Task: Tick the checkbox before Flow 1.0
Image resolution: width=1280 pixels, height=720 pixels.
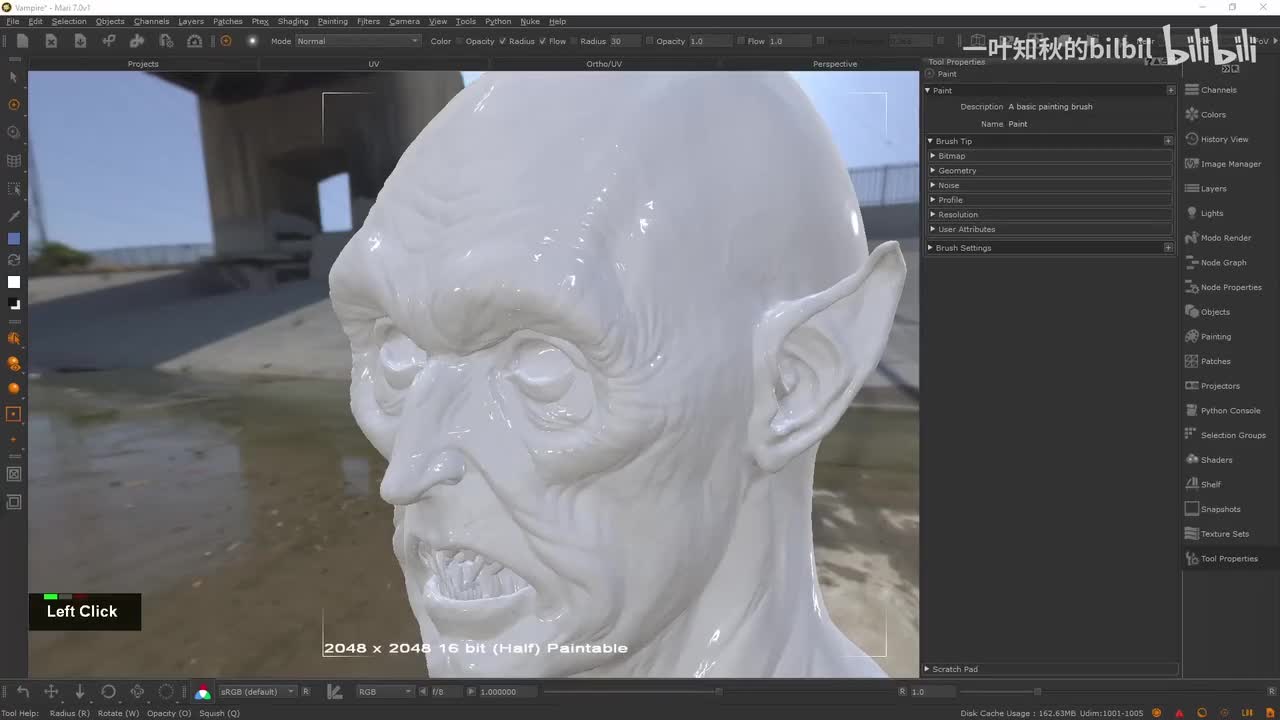Action: [740, 41]
